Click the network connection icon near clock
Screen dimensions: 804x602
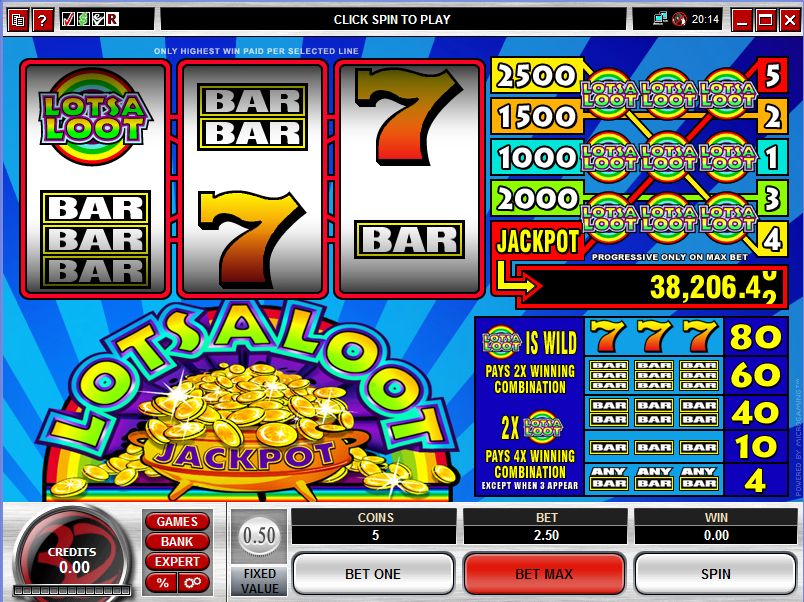(660, 19)
